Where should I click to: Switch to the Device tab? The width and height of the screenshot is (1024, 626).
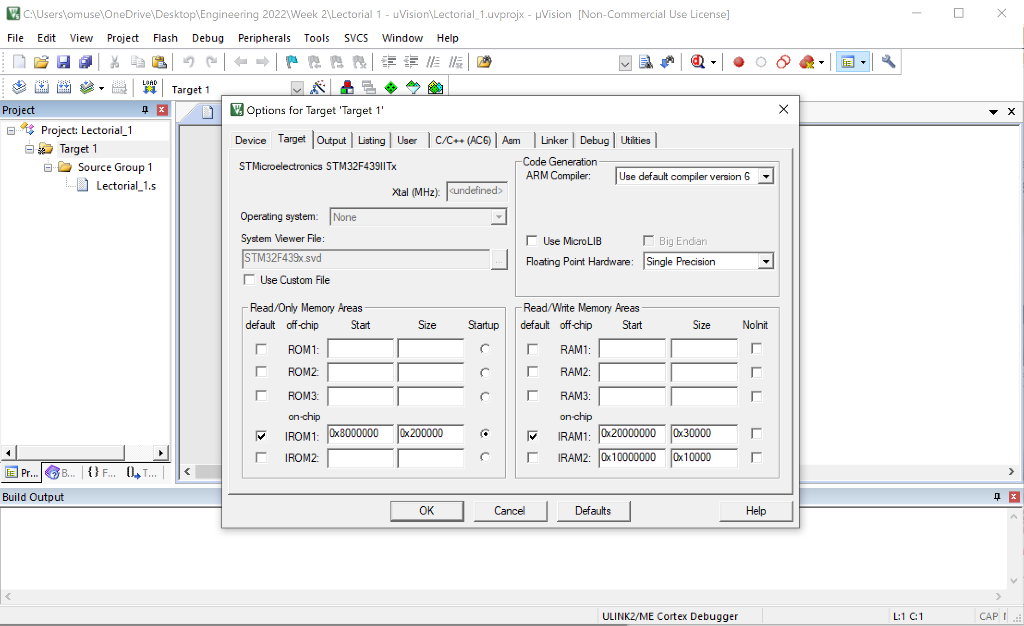(x=251, y=140)
